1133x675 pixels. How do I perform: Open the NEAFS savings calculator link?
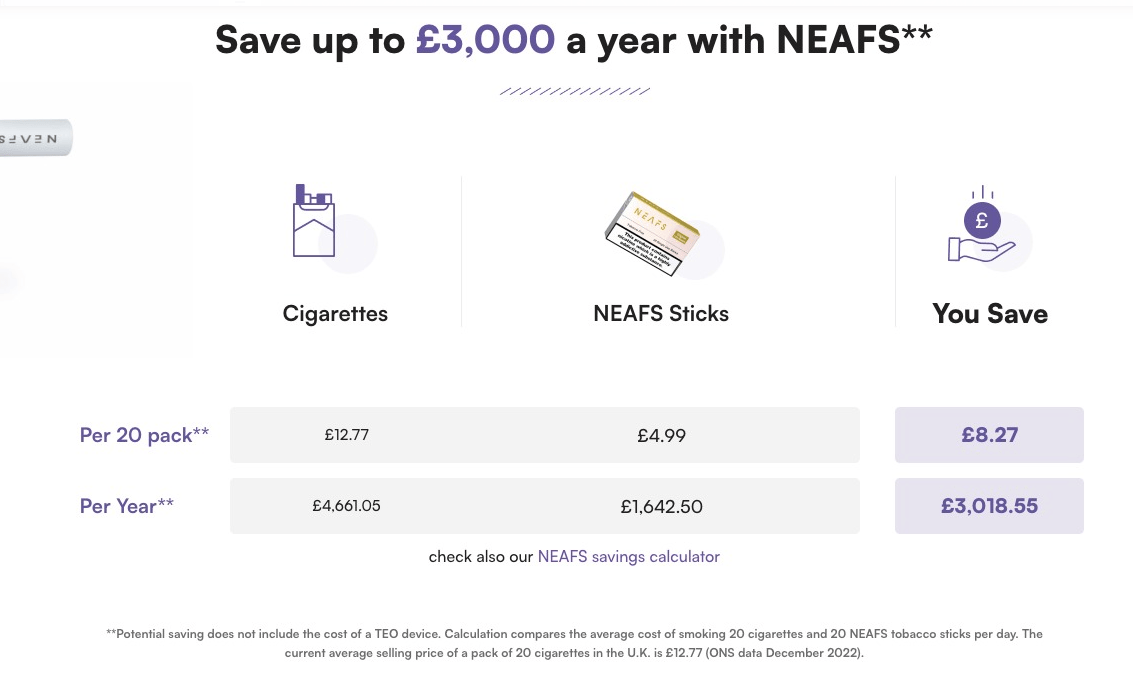[x=629, y=556]
